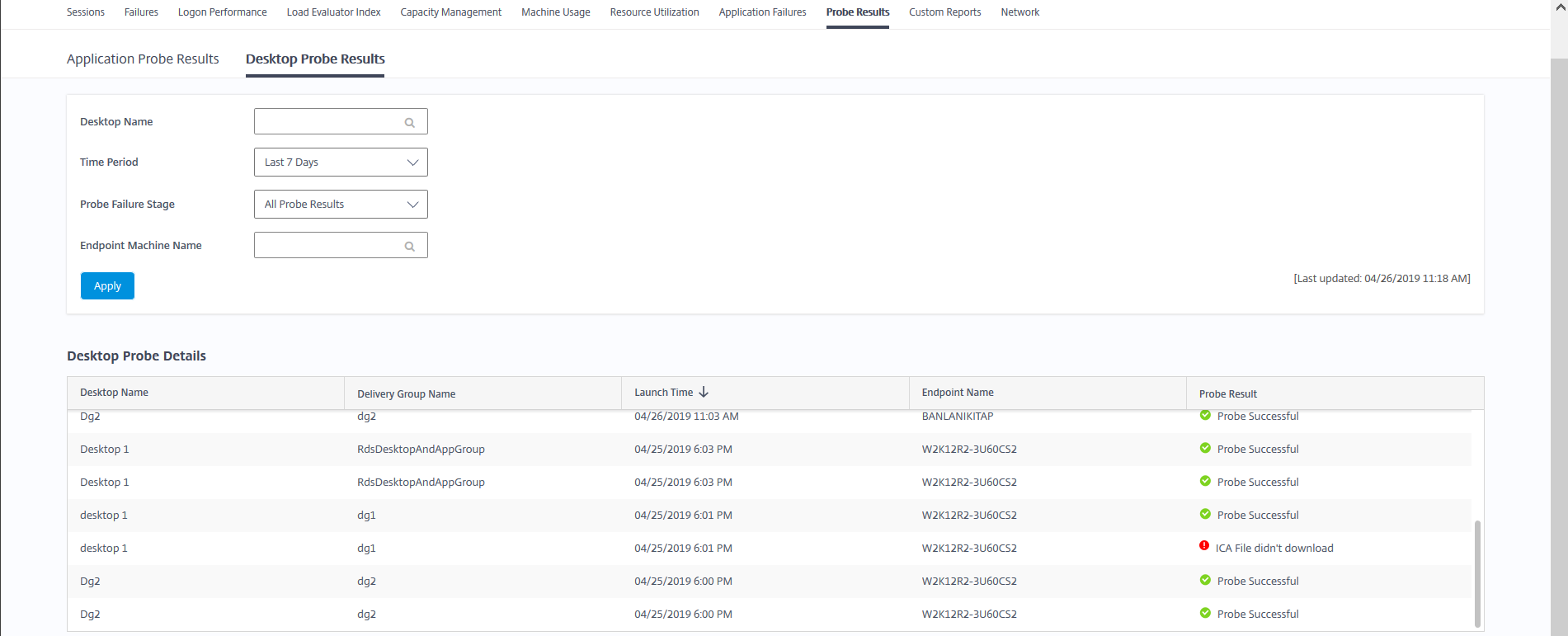Focus the Endpoint Machine Name input field

[328, 246]
